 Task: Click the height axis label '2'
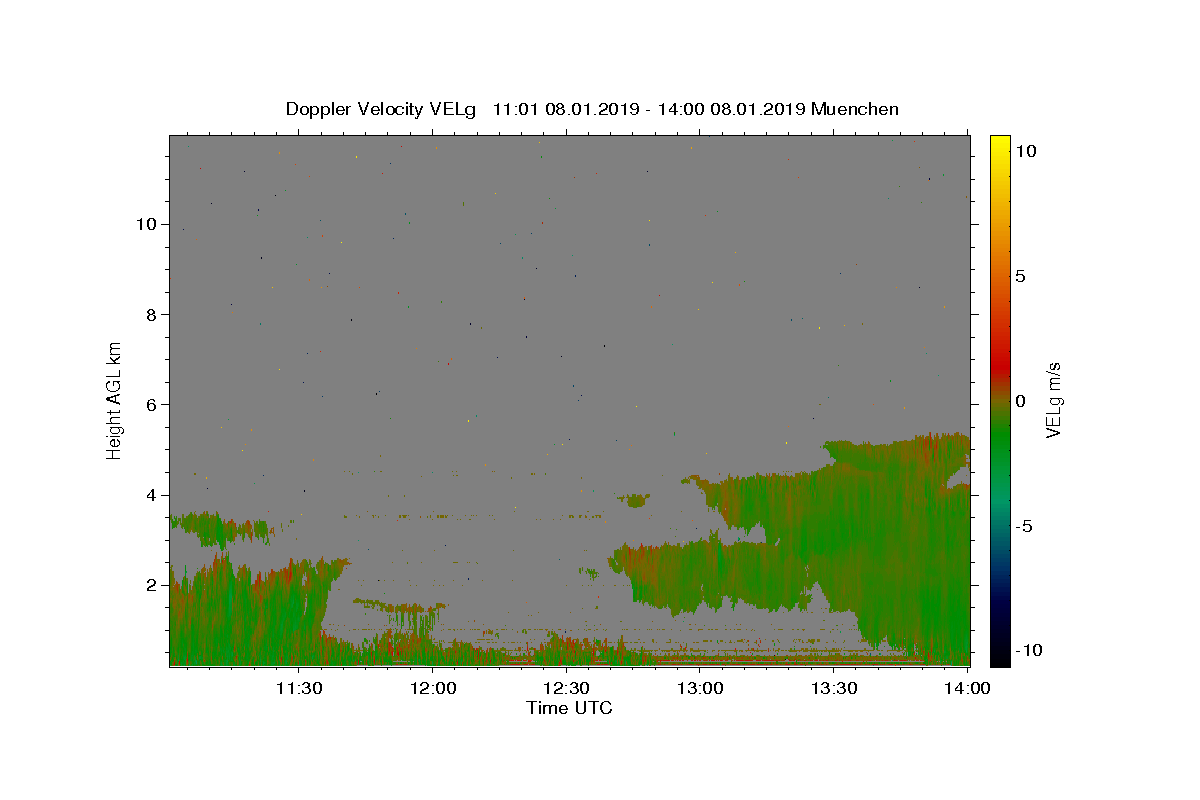coord(152,585)
